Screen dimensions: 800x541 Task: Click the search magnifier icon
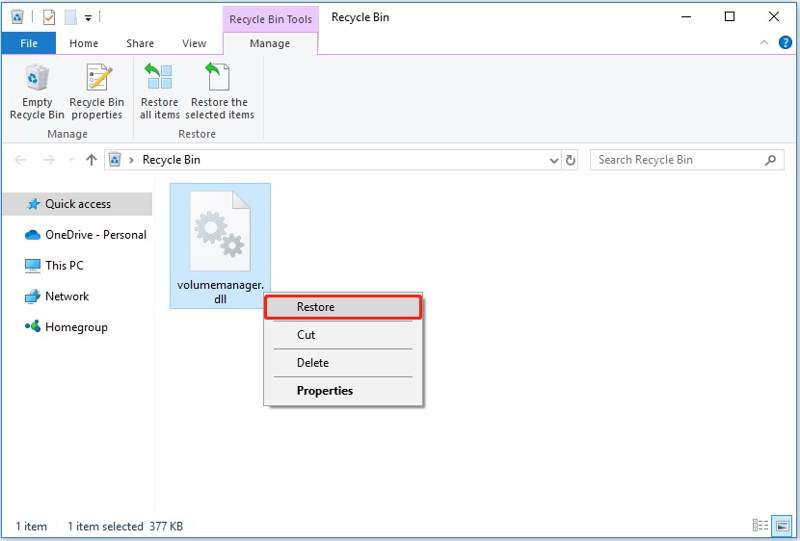[x=771, y=160]
